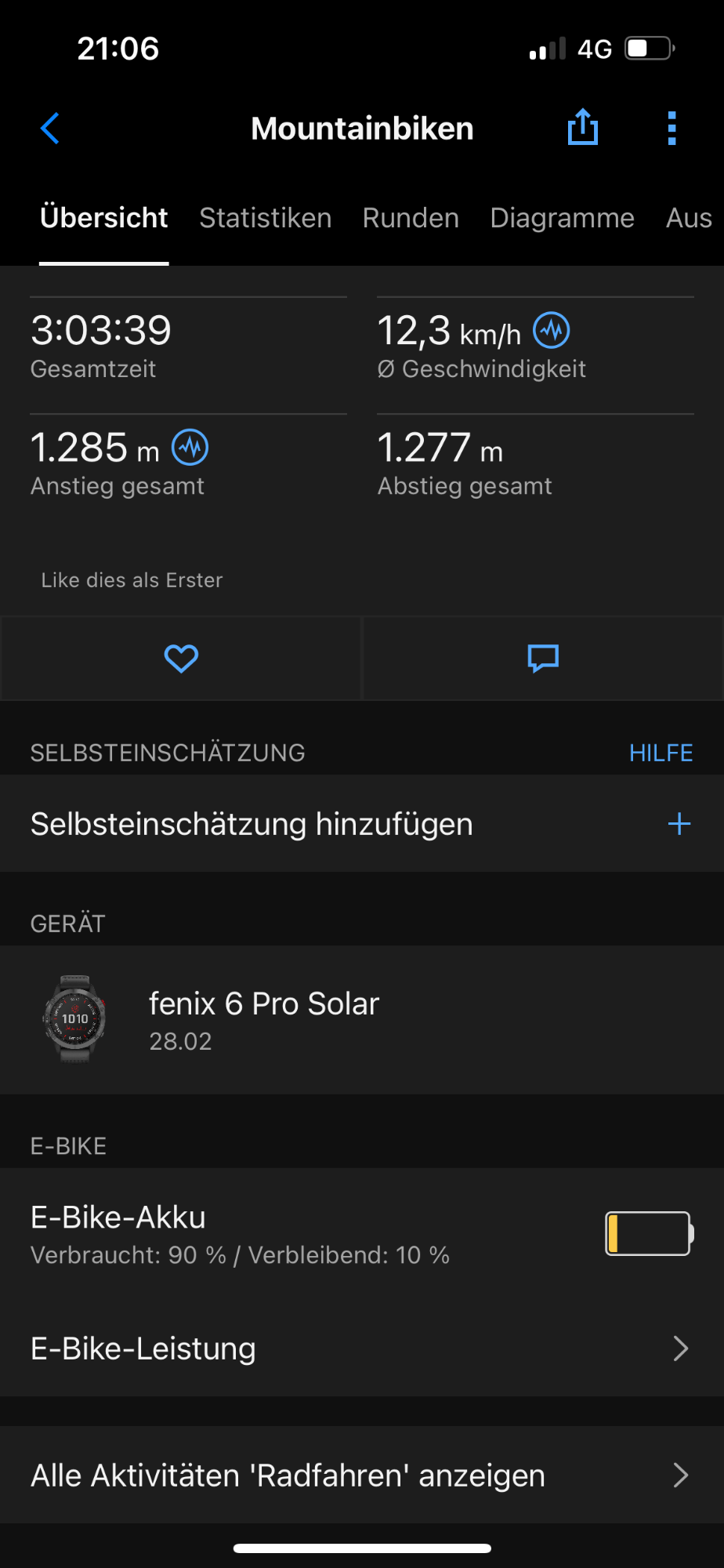This screenshot has width=724, height=1568.
Task: Tap the blue back arrow
Action: [x=50, y=129]
